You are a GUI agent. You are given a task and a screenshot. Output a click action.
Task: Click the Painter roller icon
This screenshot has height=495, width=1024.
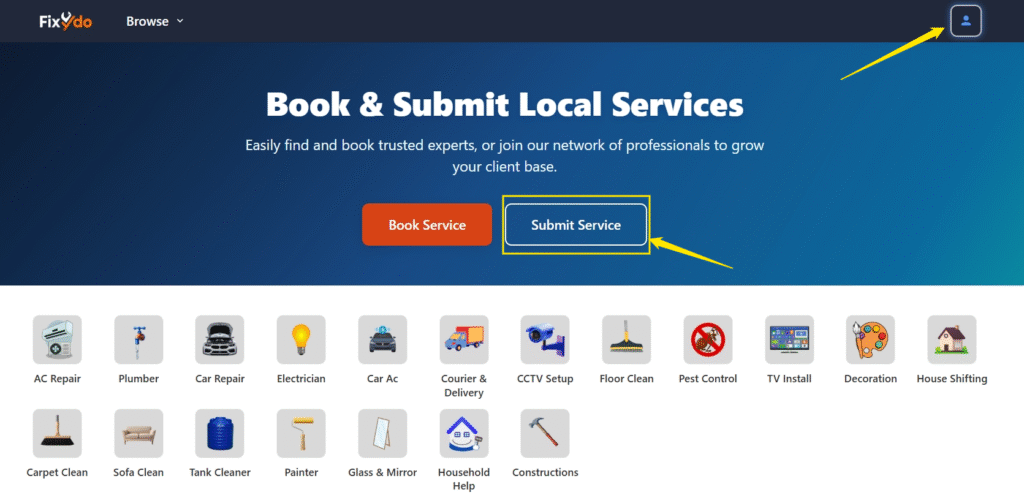pyautogui.click(x=301, y=433)
